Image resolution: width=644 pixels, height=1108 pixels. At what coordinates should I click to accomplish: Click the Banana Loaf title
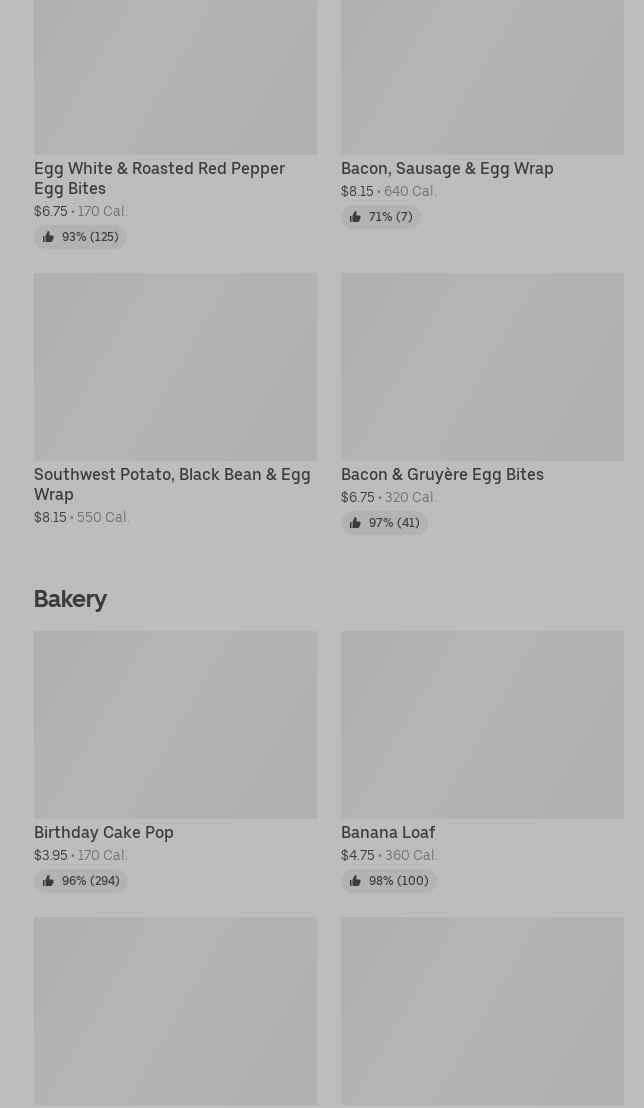coord(388,832)
